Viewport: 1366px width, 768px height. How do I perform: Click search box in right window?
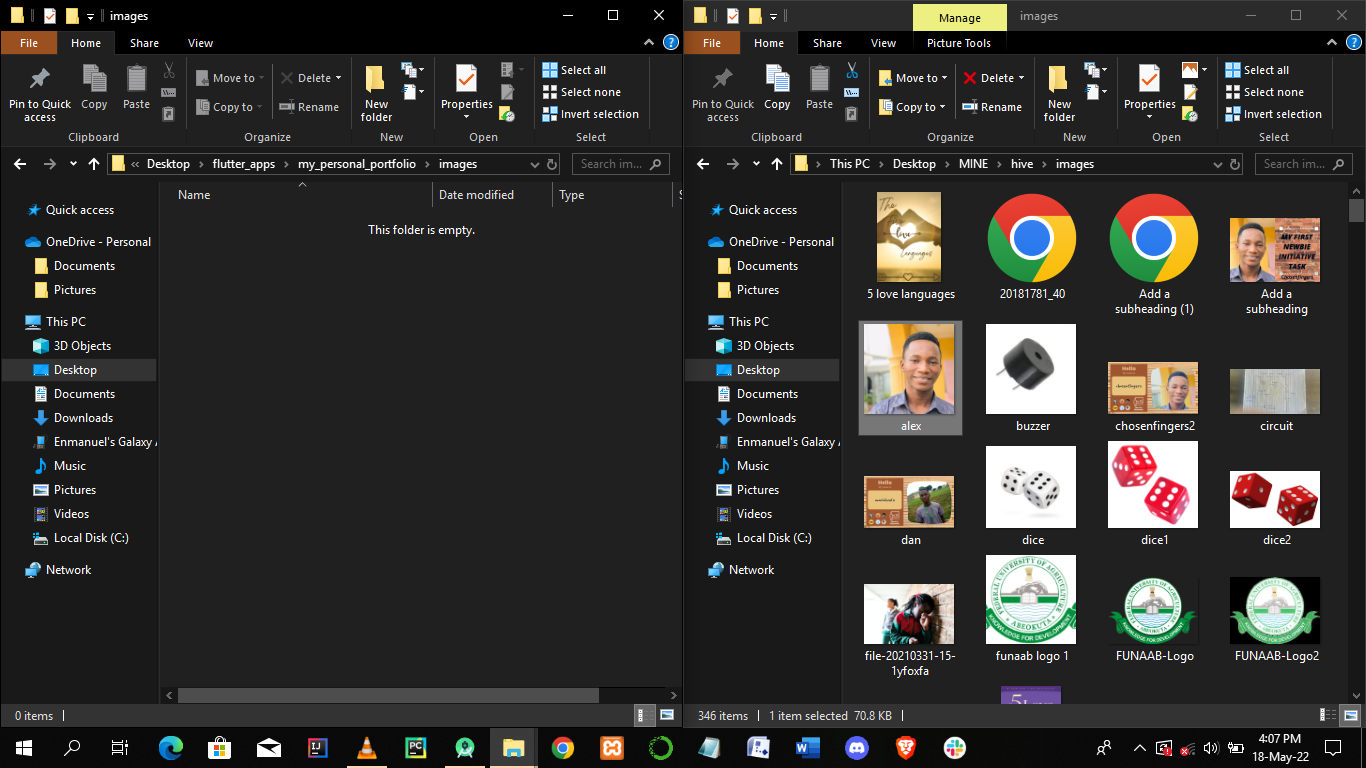click(x=1303, y=164)
